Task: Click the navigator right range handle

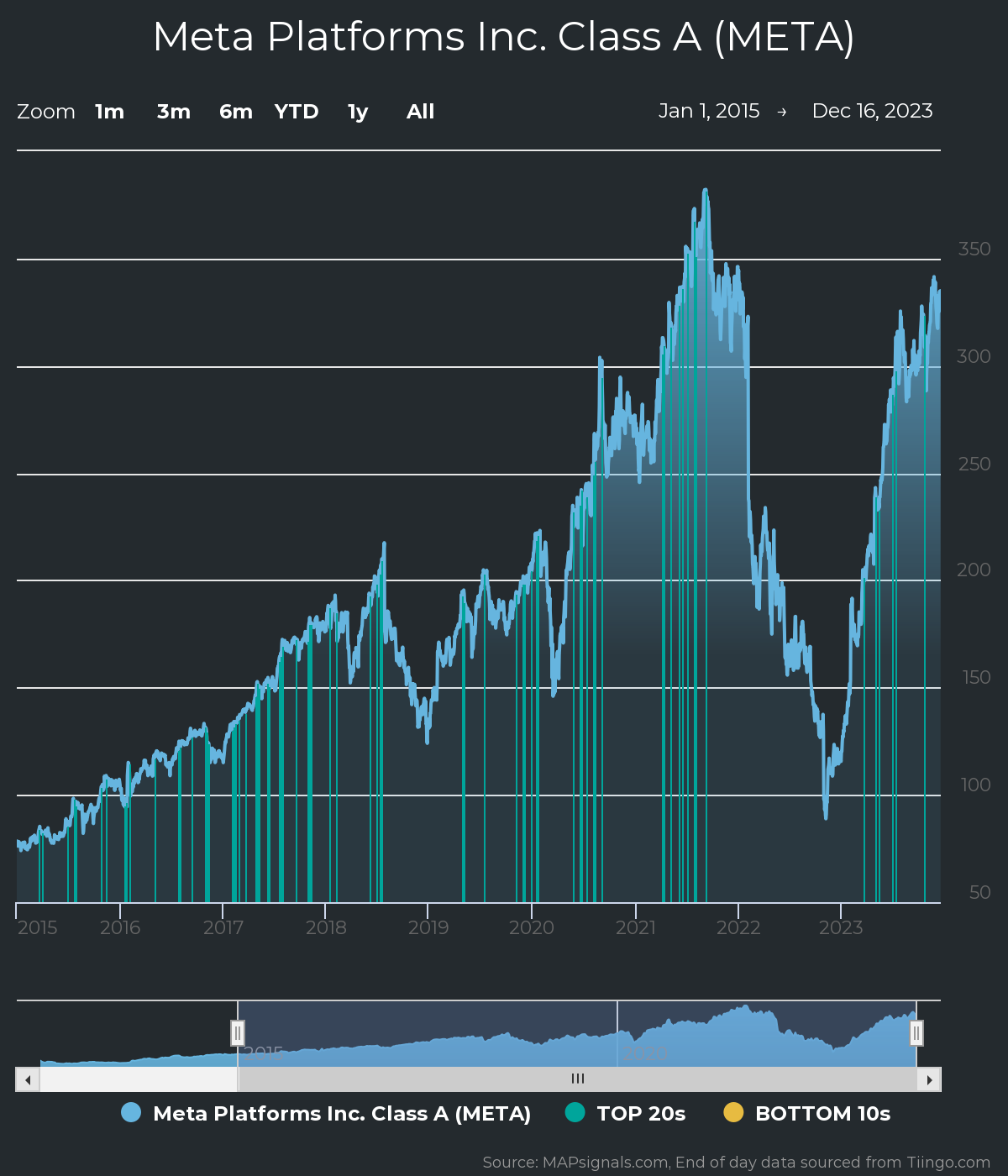Action: point(916,1033)
